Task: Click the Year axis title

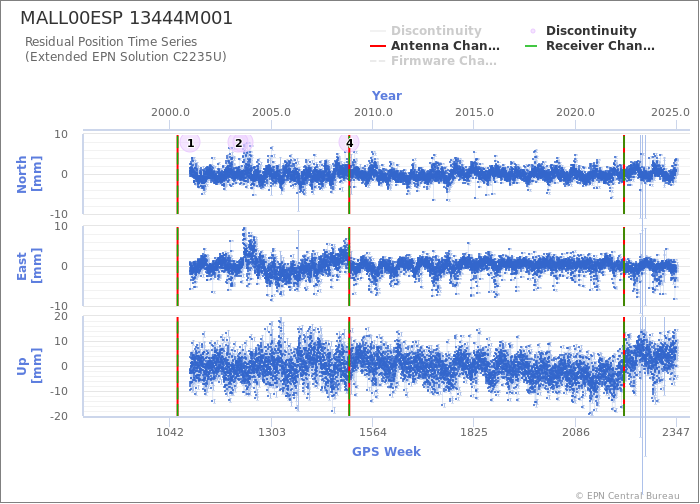Action: click(x=387, y=96)
